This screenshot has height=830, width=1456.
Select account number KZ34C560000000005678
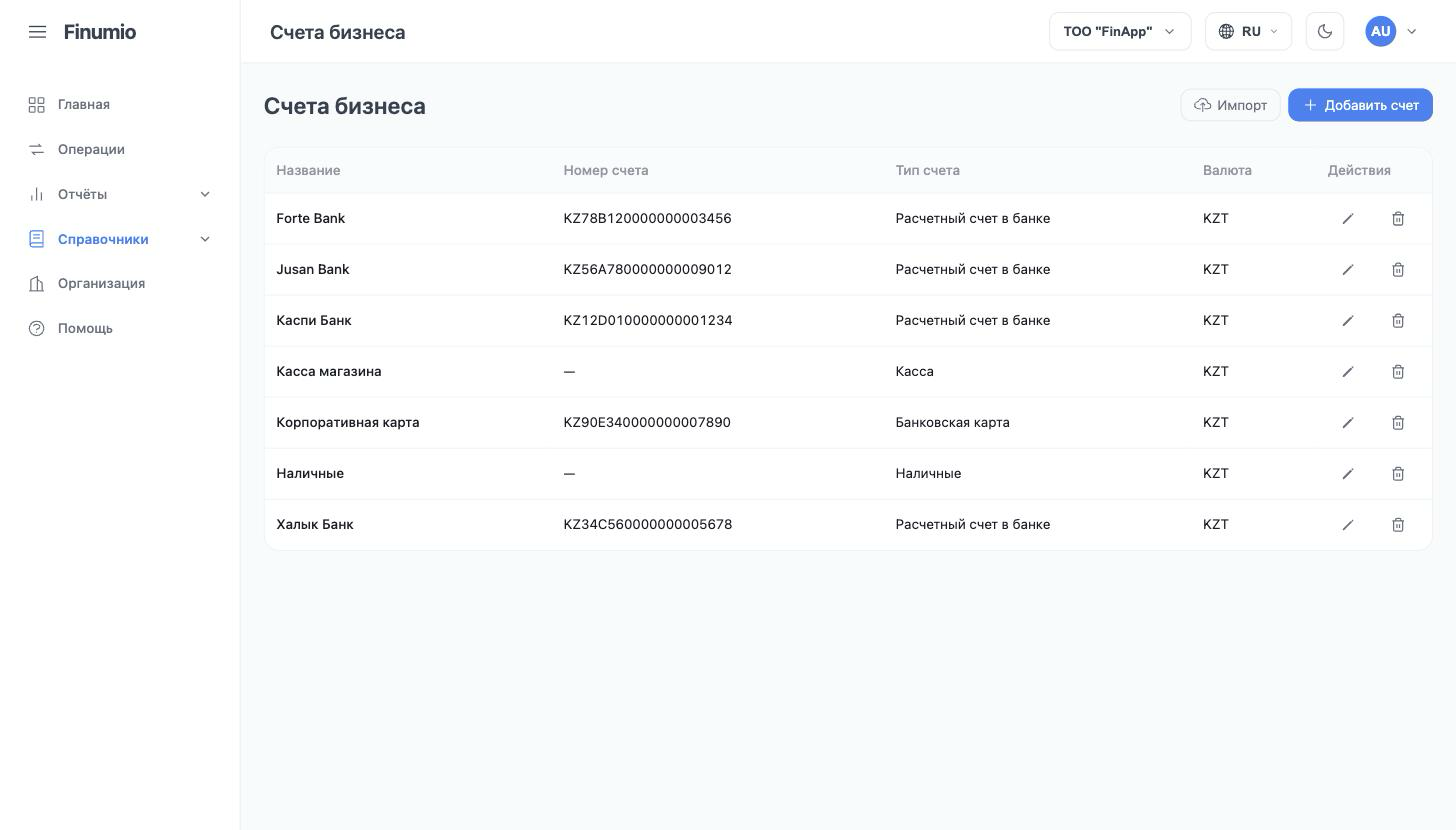click(x=648, y=524)
